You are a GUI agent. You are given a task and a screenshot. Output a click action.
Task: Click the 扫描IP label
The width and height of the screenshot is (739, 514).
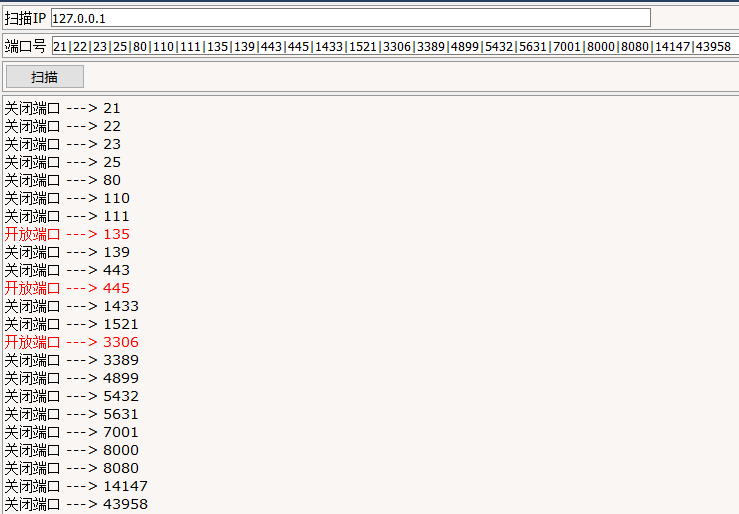[26, 18]
